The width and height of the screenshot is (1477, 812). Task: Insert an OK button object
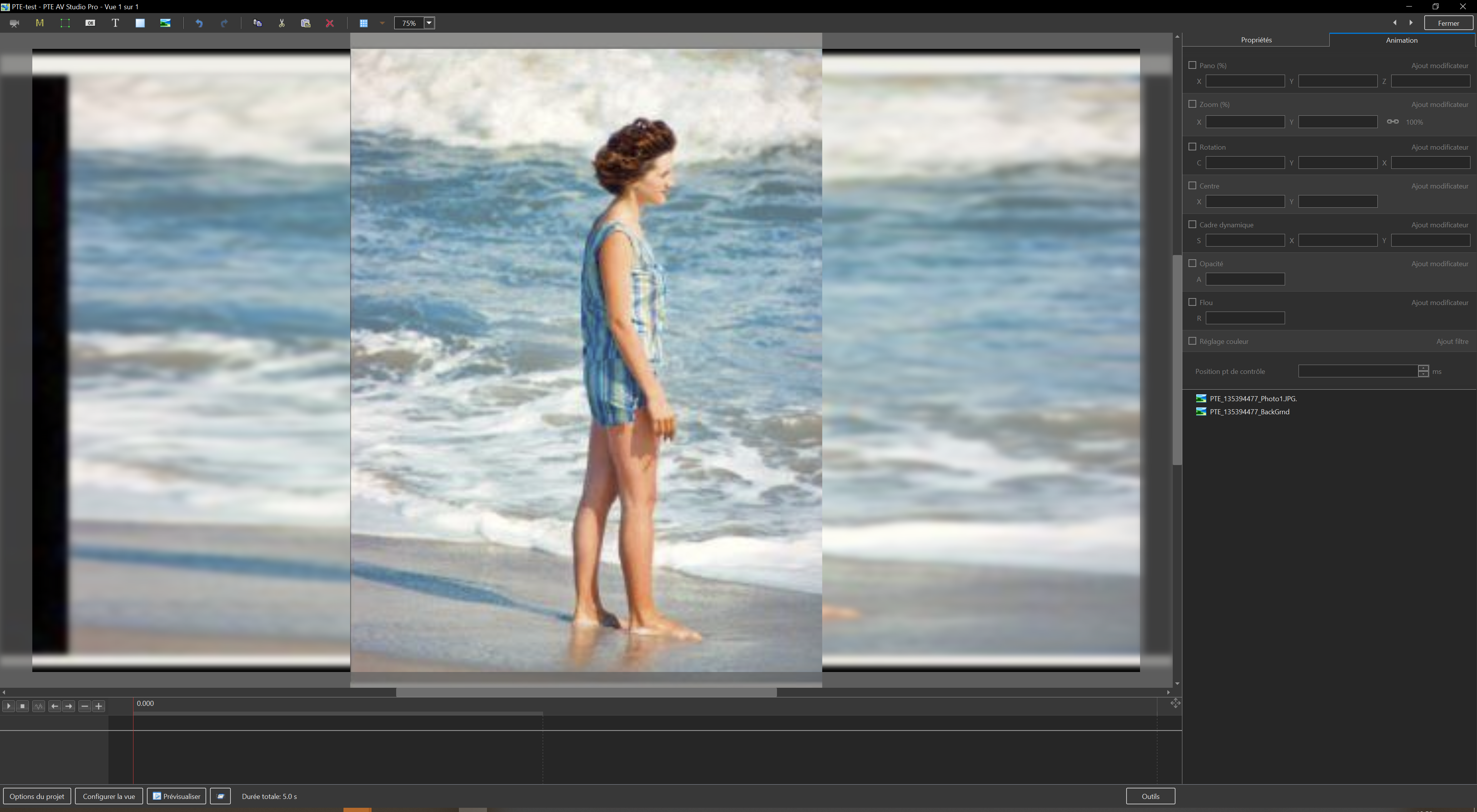(x=90, y=23)
